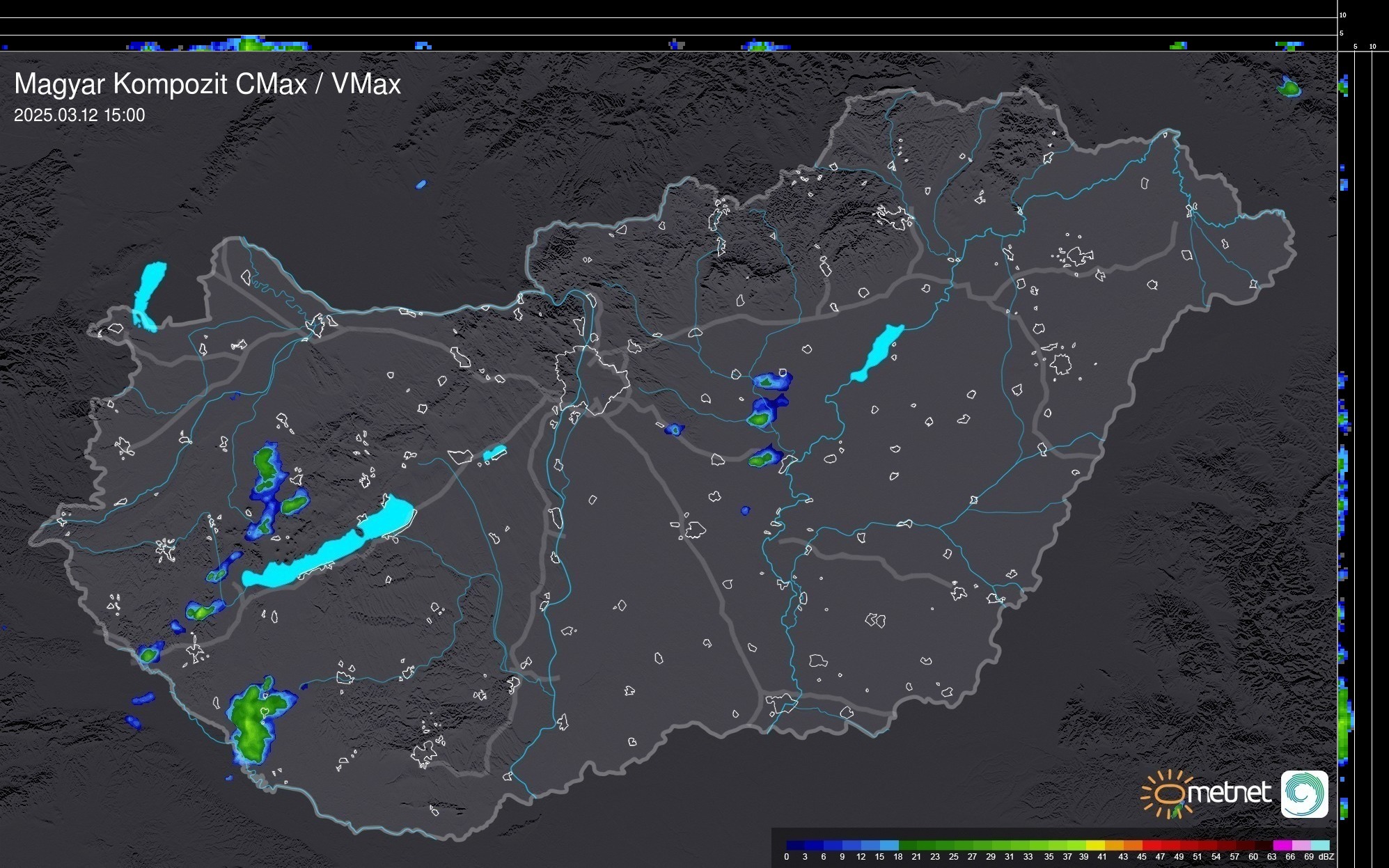Click Lake Tisza on the map
1389x868 pixels.
click(877, 353)
